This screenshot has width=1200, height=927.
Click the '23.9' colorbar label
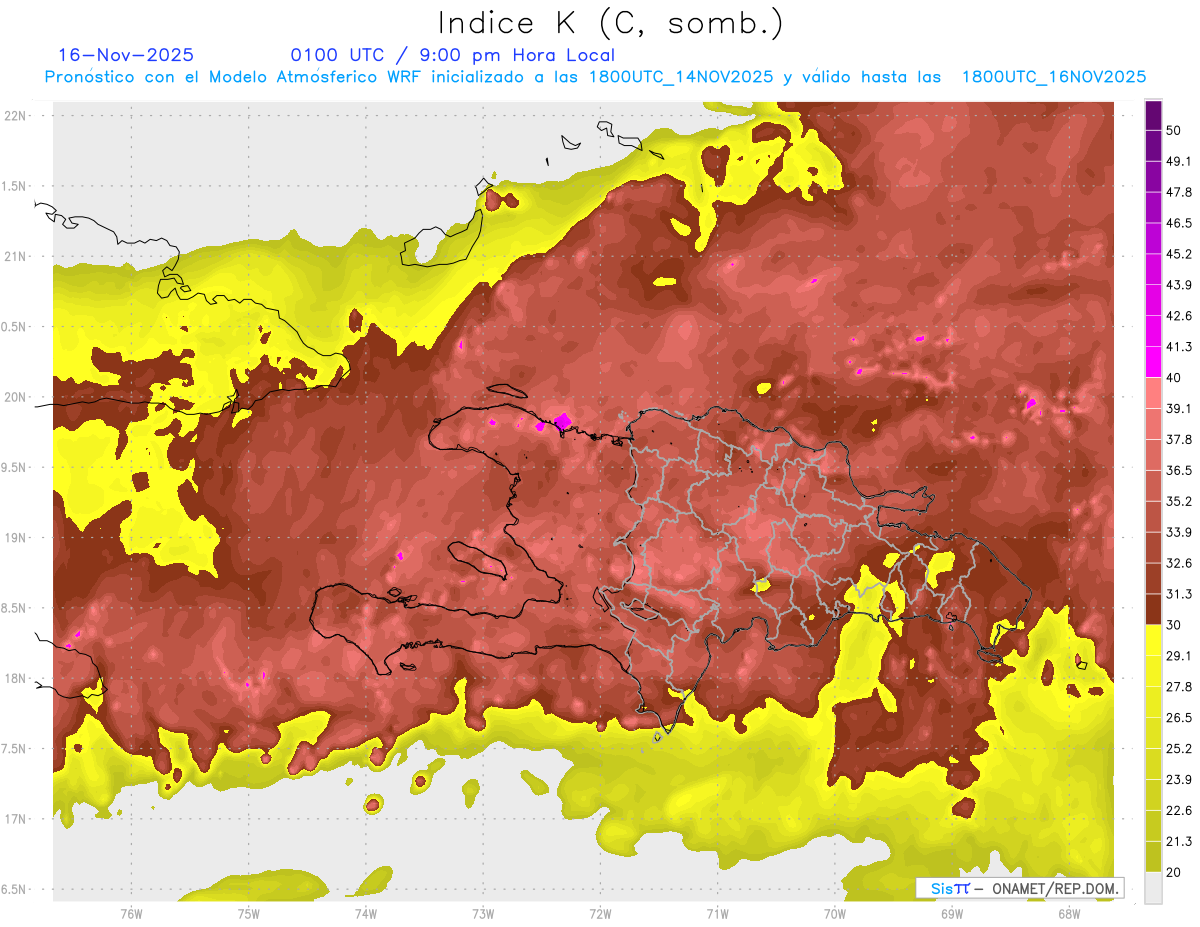tap(1179, 780)
